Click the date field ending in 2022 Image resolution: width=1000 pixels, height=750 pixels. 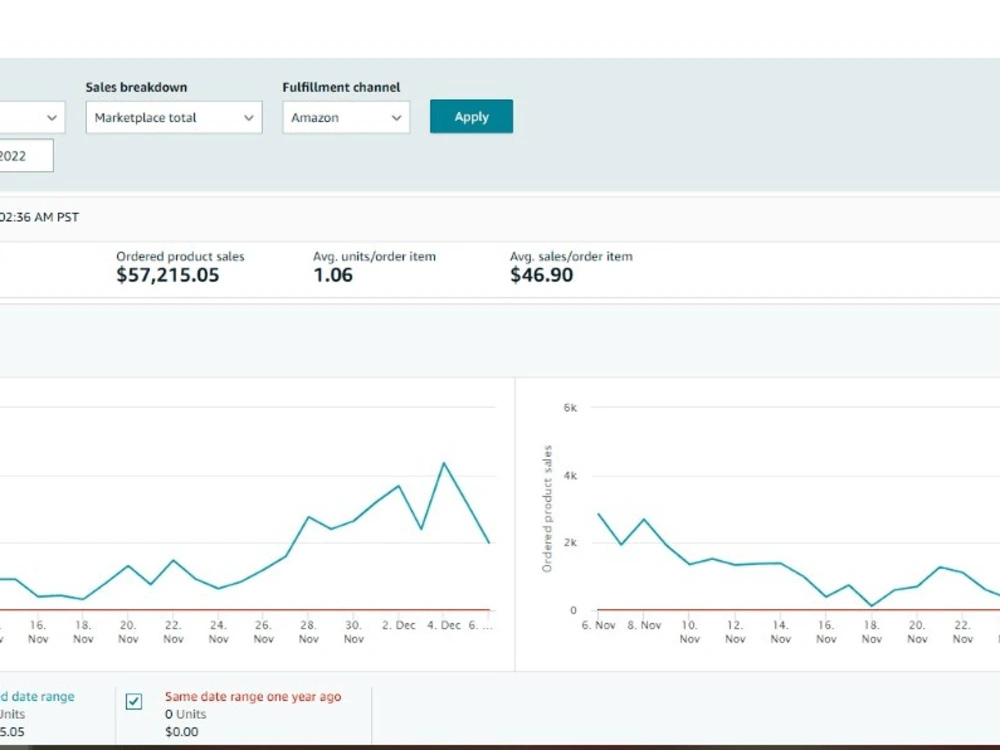pyautogui.click(x=26, y=156)
